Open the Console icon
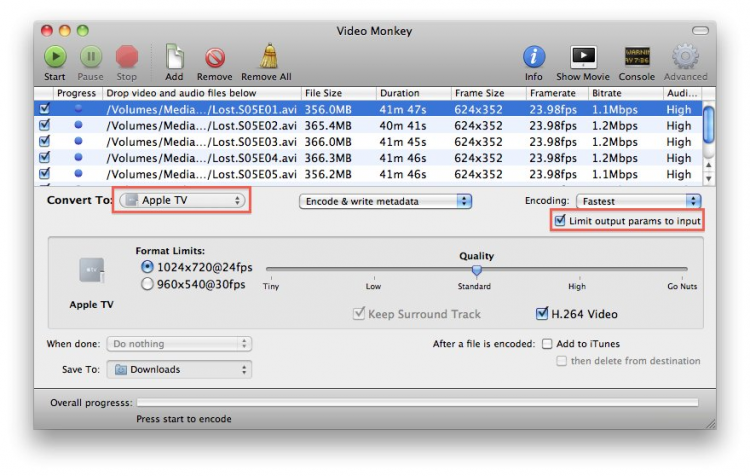The image size is (750, 476). pyautogui.click(x=637, y=56)
